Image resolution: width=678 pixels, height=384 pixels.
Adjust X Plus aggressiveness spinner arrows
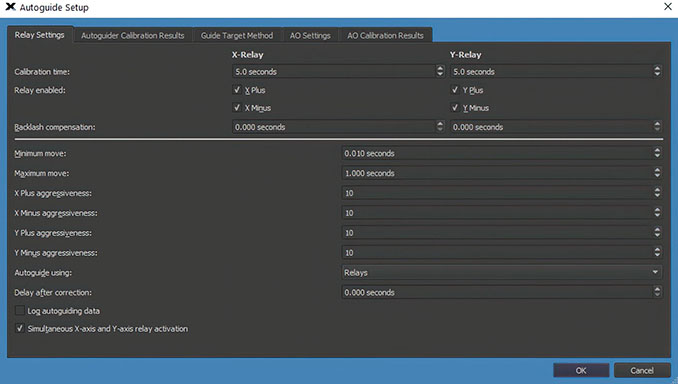(657, 192)
